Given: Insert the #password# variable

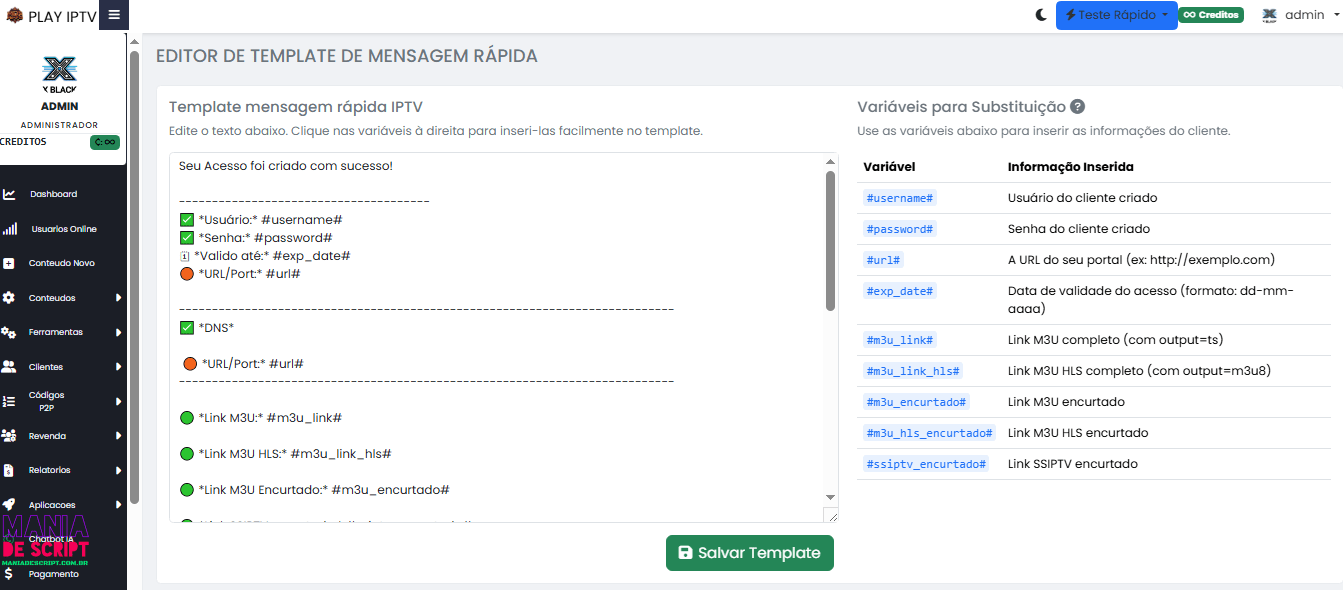Looking at the screenshot, I should (899, 229).
